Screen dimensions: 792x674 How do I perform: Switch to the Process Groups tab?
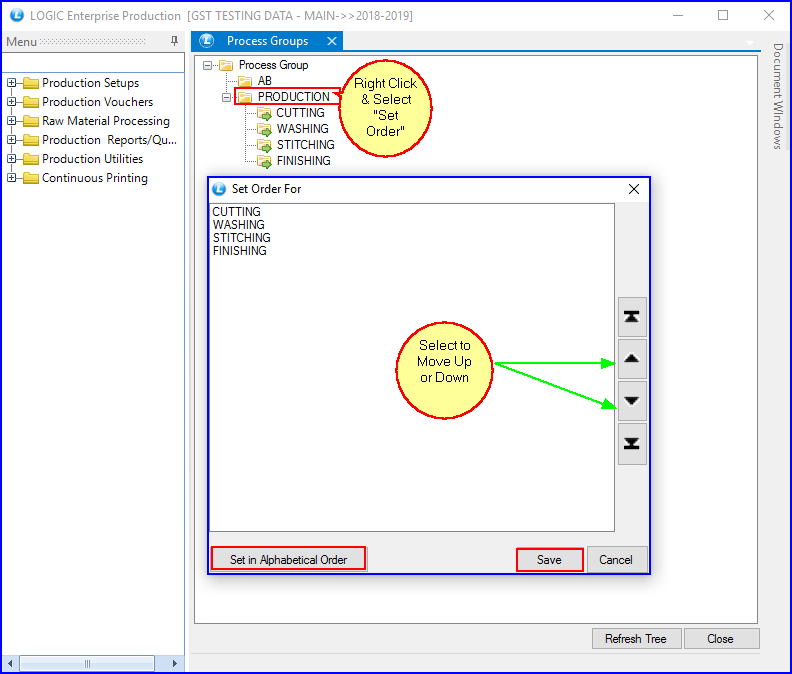click(266, 41)
